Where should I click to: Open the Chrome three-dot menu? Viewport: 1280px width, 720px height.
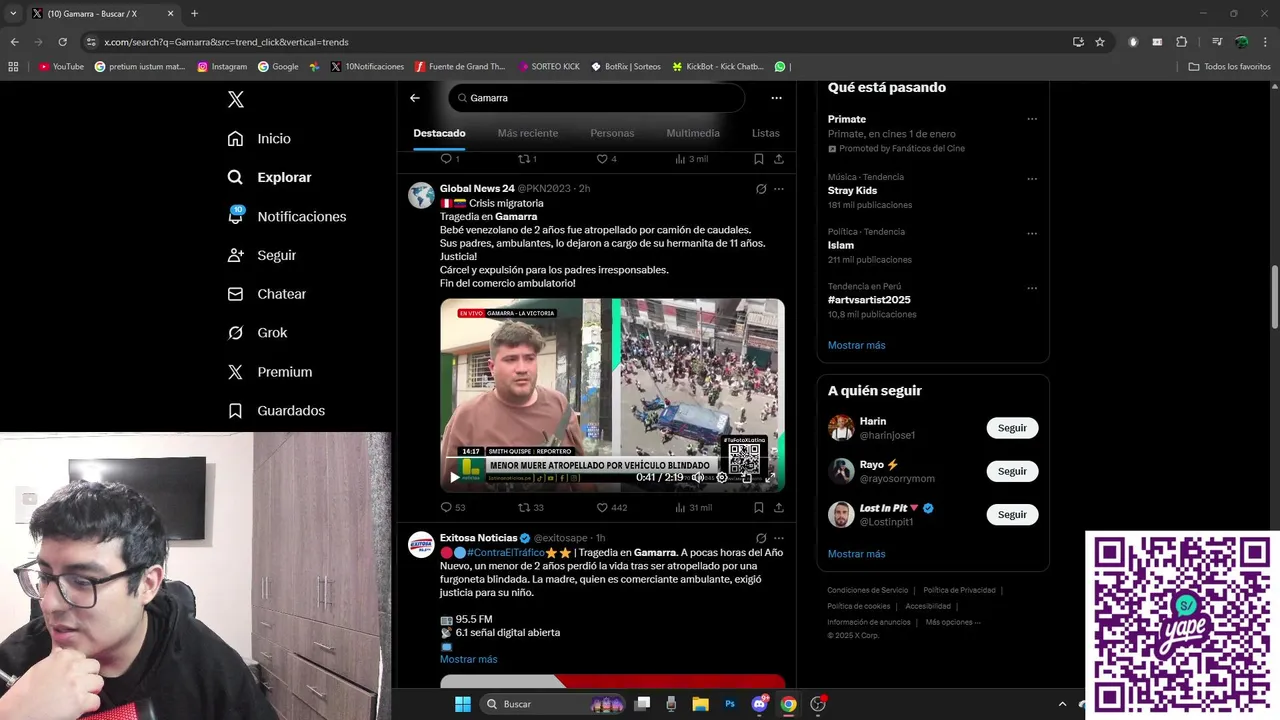(x=1265, y=42)
